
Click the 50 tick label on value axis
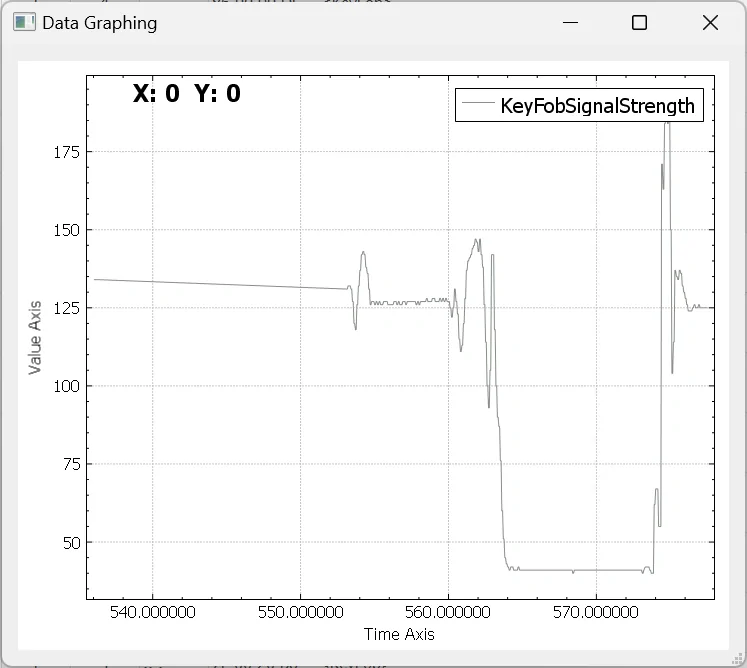pos(71,543)
